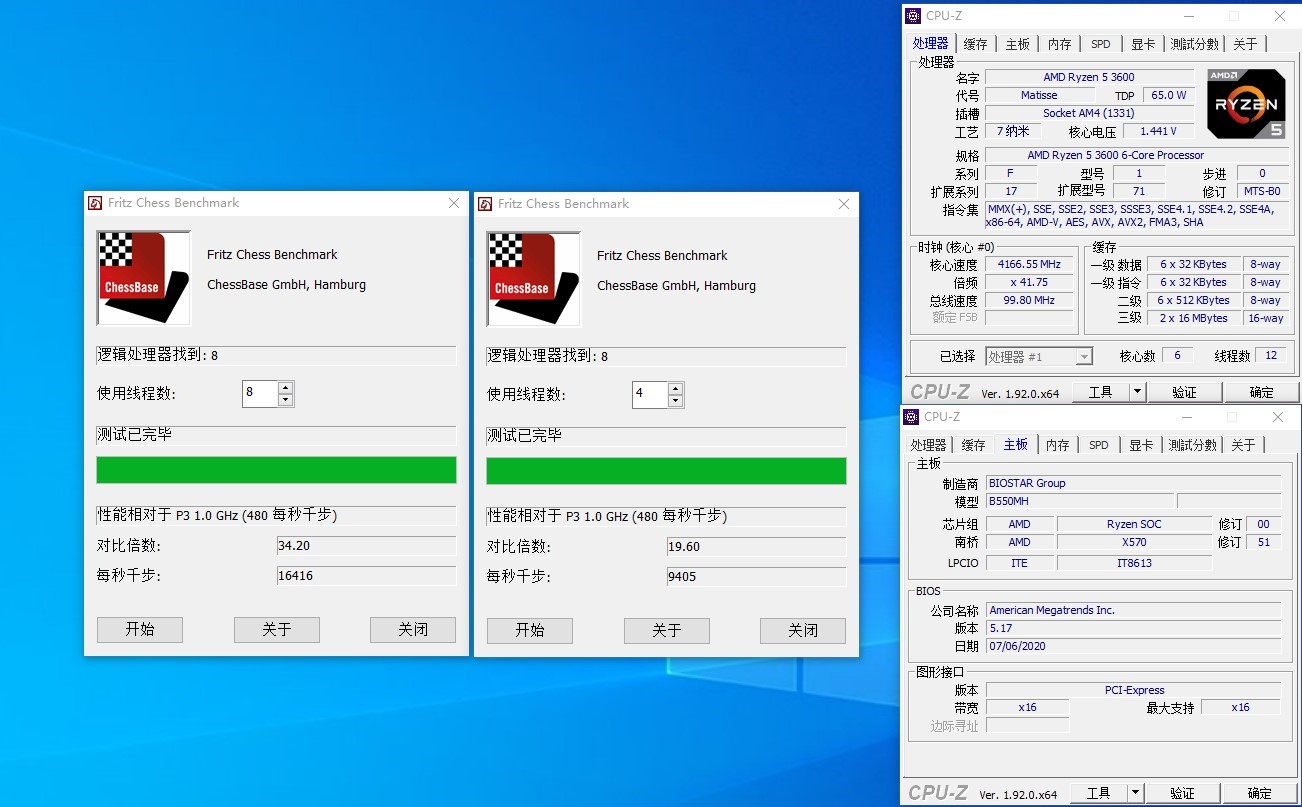This screenshot has height=807, width=1302.
Task: Click the 每秒千步 value 16416
Action: point(366,576)
